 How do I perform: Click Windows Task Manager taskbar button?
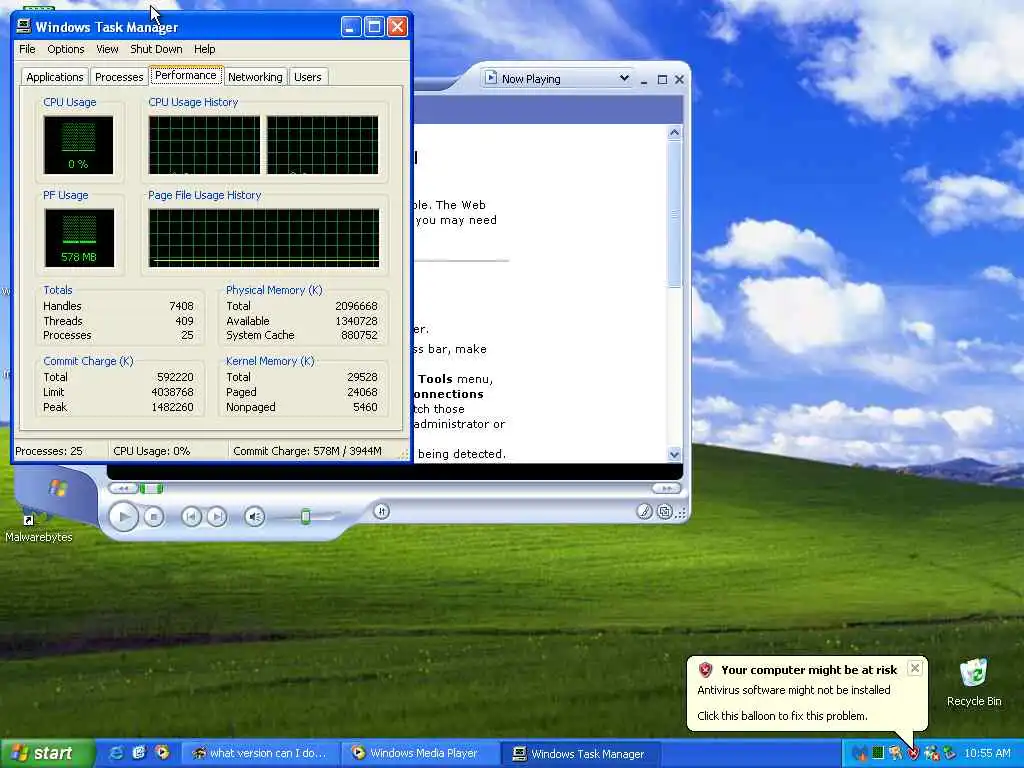583,753
